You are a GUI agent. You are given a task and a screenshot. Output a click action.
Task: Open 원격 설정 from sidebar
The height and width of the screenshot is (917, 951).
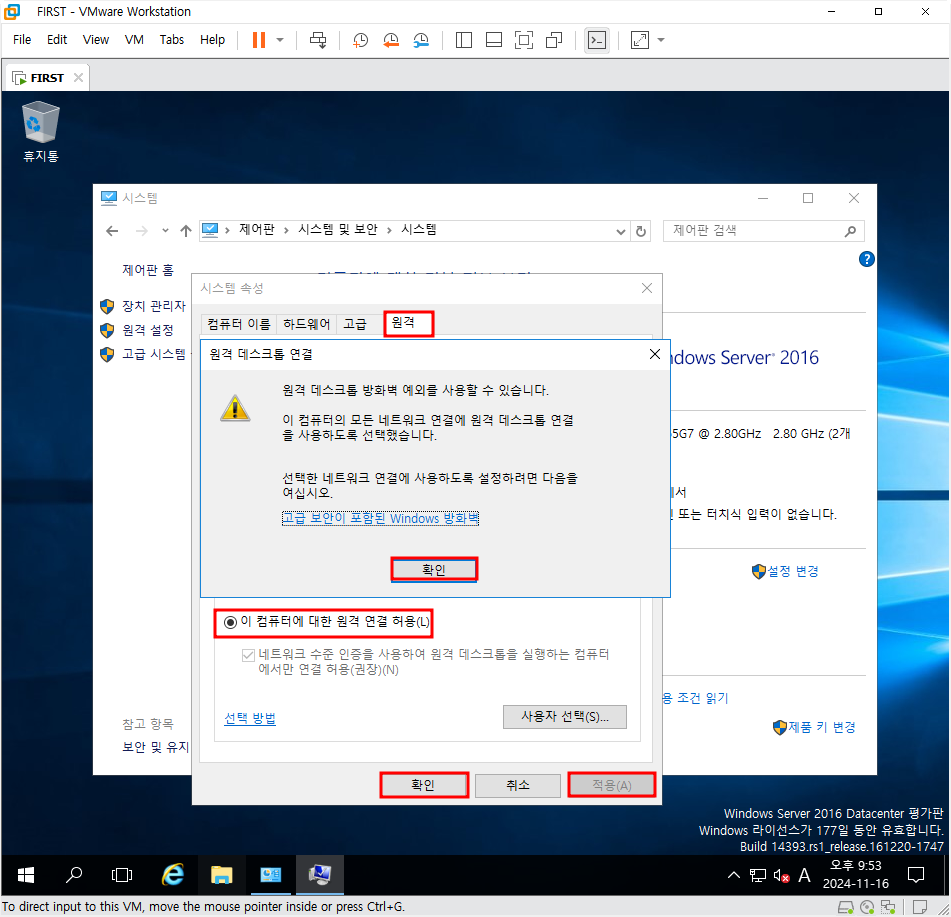[x=147, y=331]
